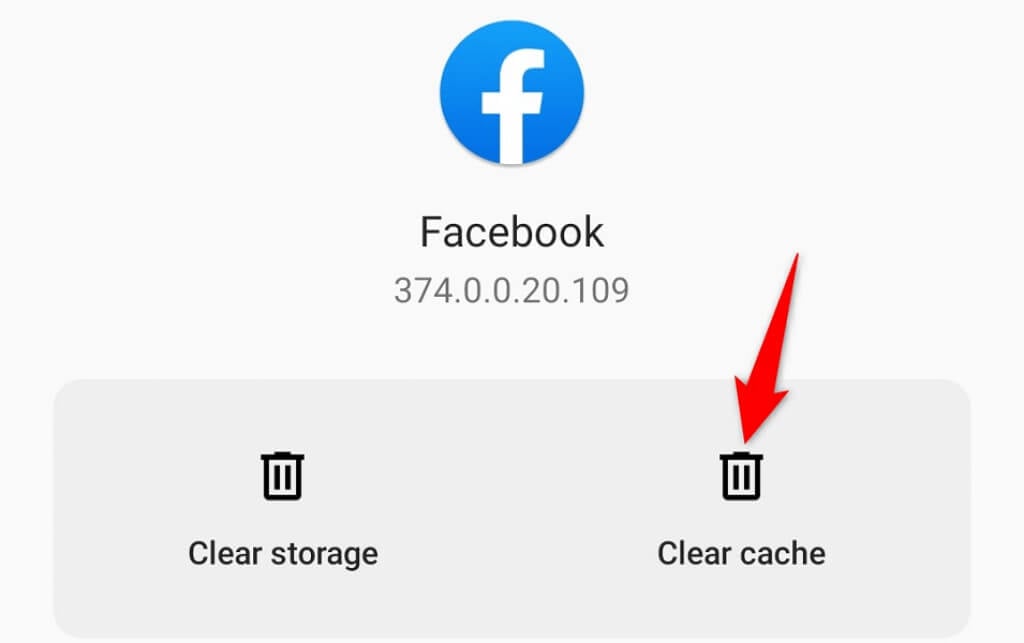The image size is (1024, 643).
Task: Click the trash can icon above Clear storage
Action: point(283,475)
